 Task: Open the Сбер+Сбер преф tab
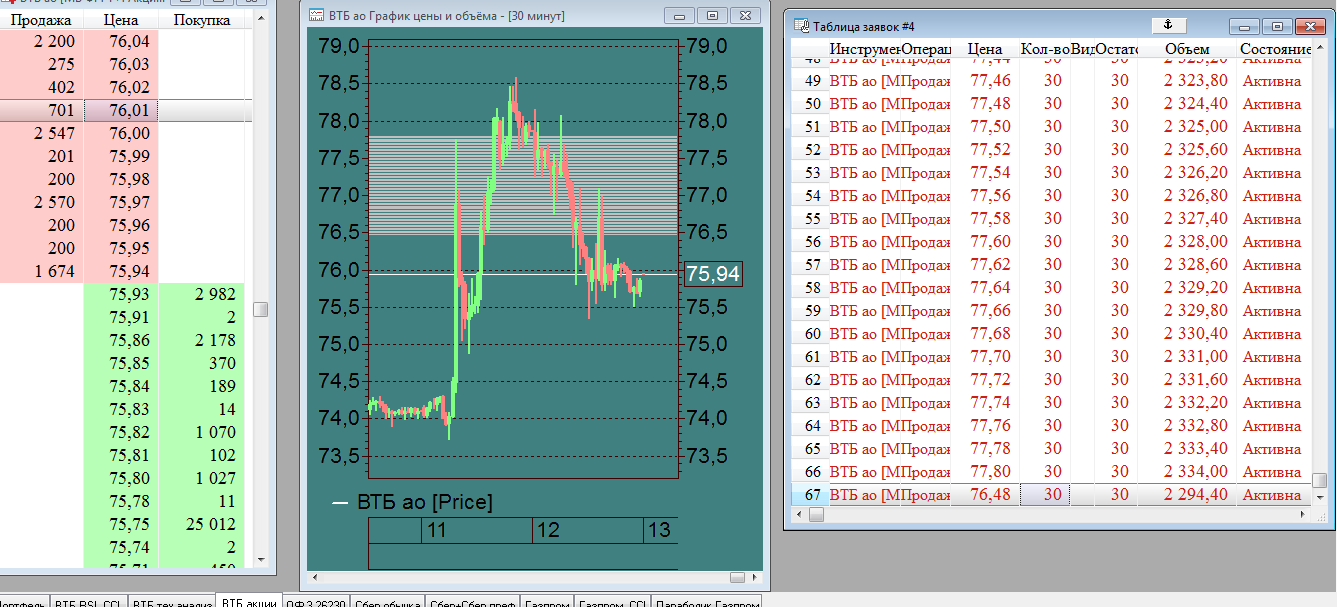474,603
